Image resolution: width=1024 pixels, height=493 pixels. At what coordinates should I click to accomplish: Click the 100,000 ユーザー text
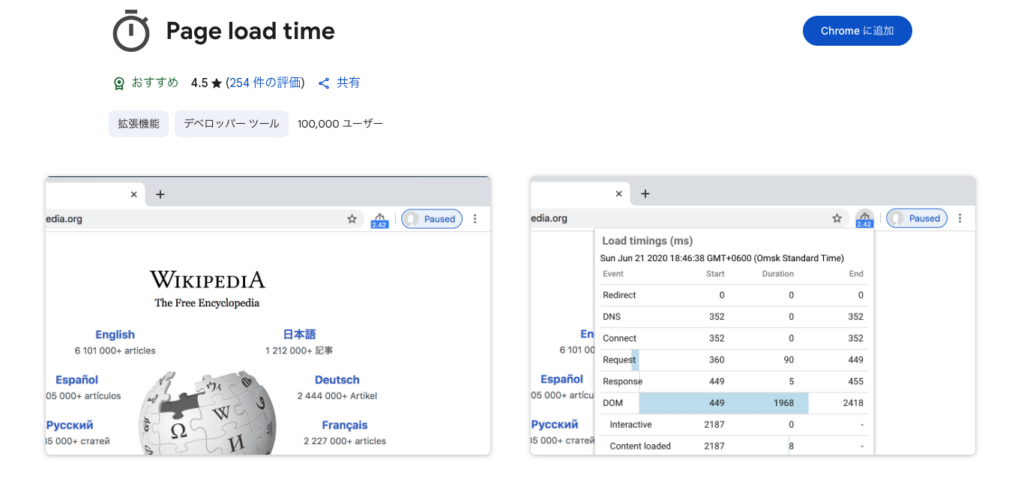(340, 123)
